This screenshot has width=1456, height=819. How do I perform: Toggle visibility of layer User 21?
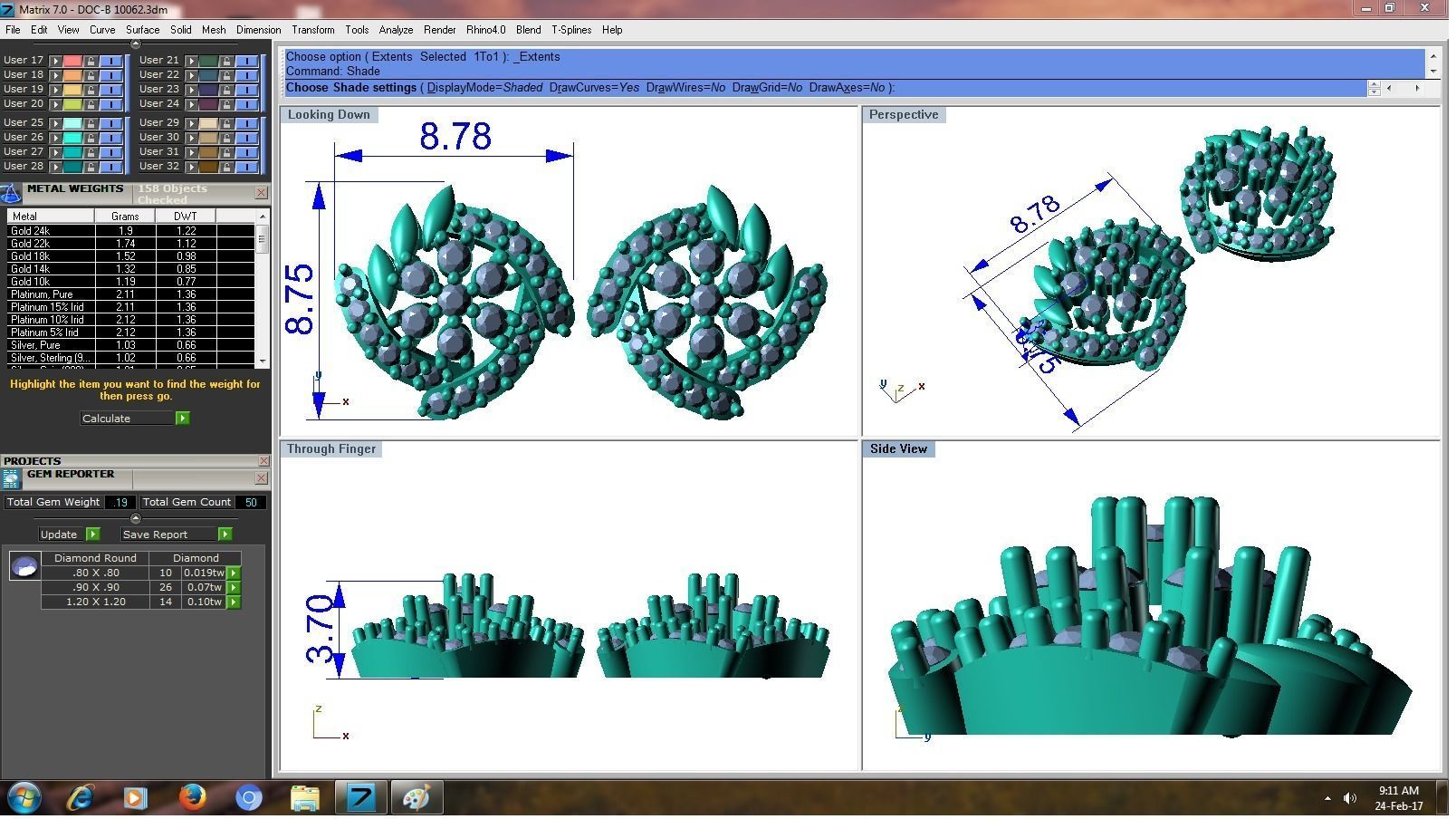pyautogui.click(x=246, y=61)
